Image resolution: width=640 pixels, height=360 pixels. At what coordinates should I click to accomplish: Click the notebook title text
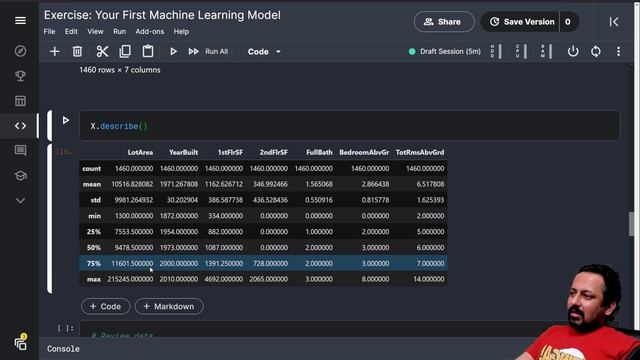(x=162, y=15)
